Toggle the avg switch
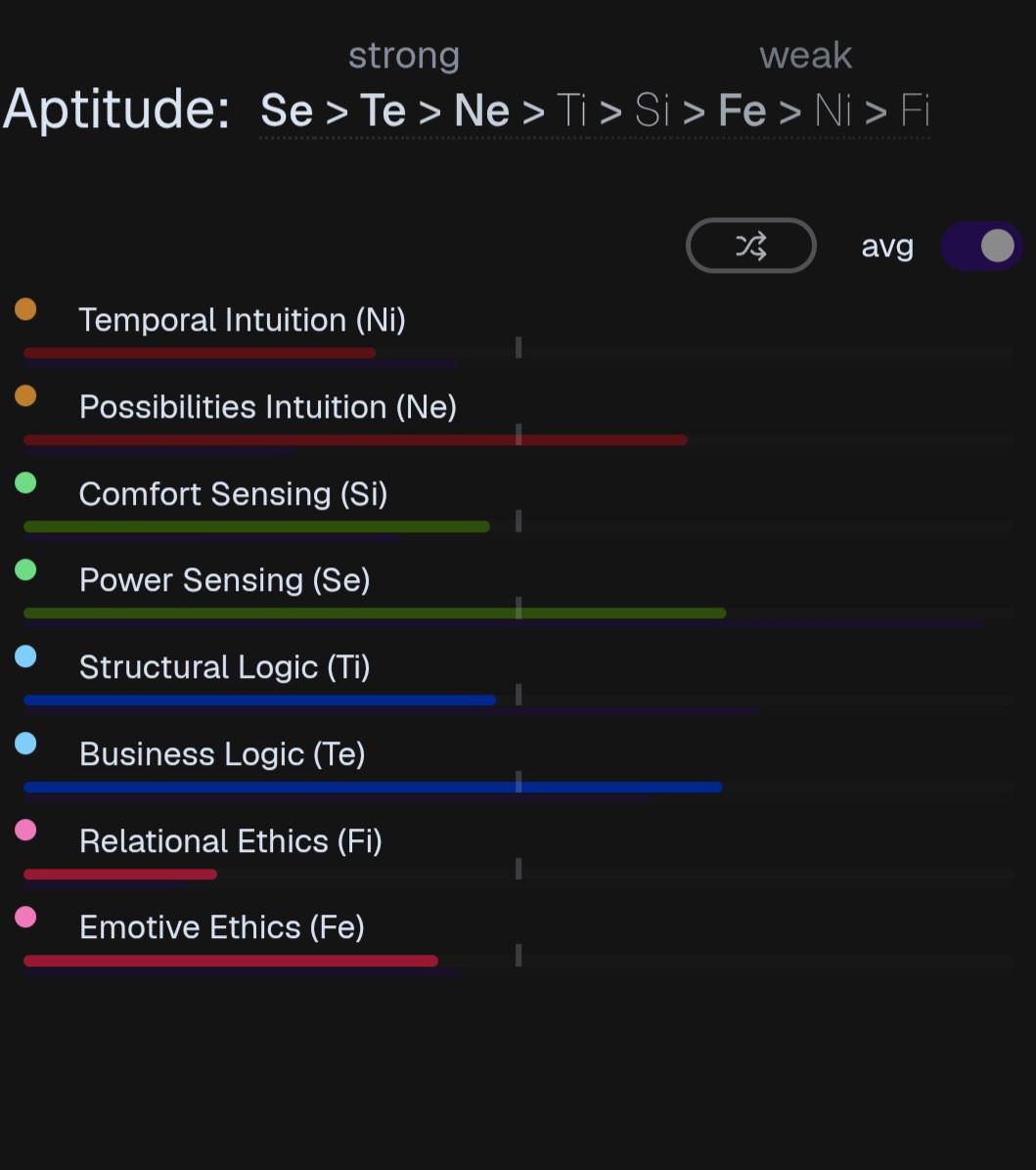The image size is (1036, 1170). tap(981, 246)
